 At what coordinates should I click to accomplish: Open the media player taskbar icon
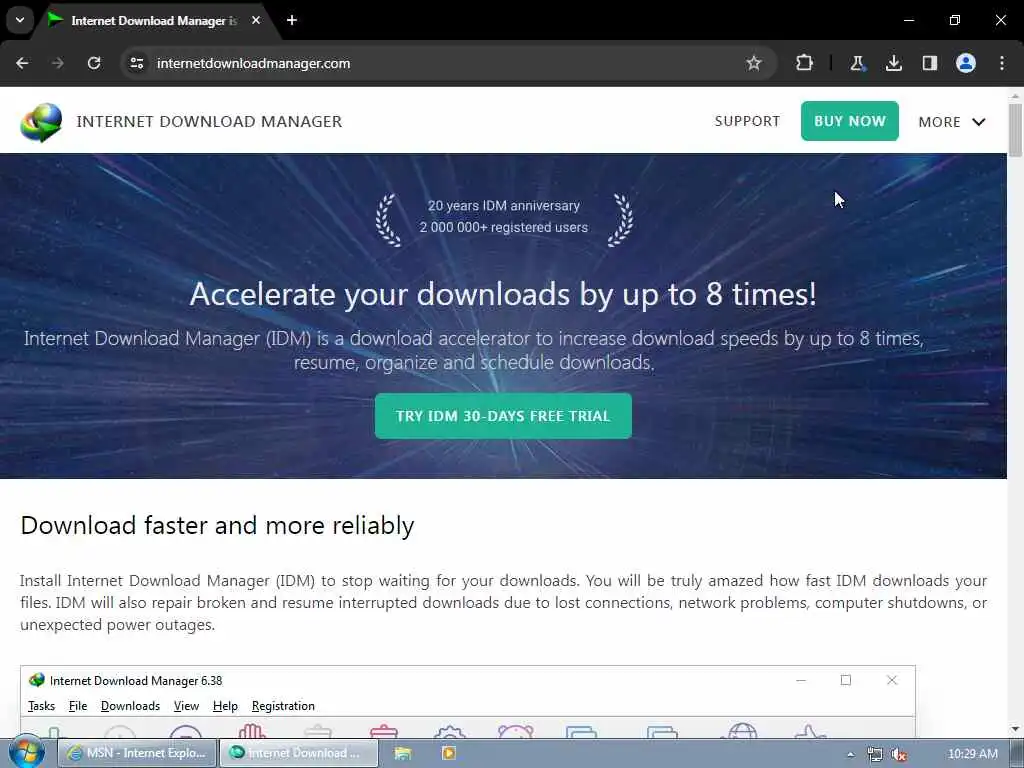pos(449,753)
